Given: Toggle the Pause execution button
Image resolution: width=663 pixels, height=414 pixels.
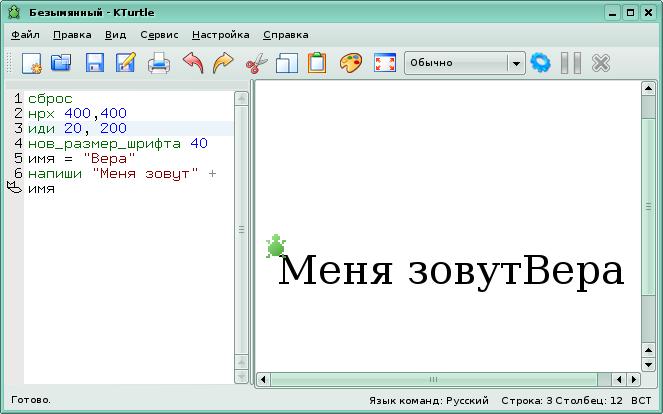Looking at the screenshot, I should [x=571, y=63].
